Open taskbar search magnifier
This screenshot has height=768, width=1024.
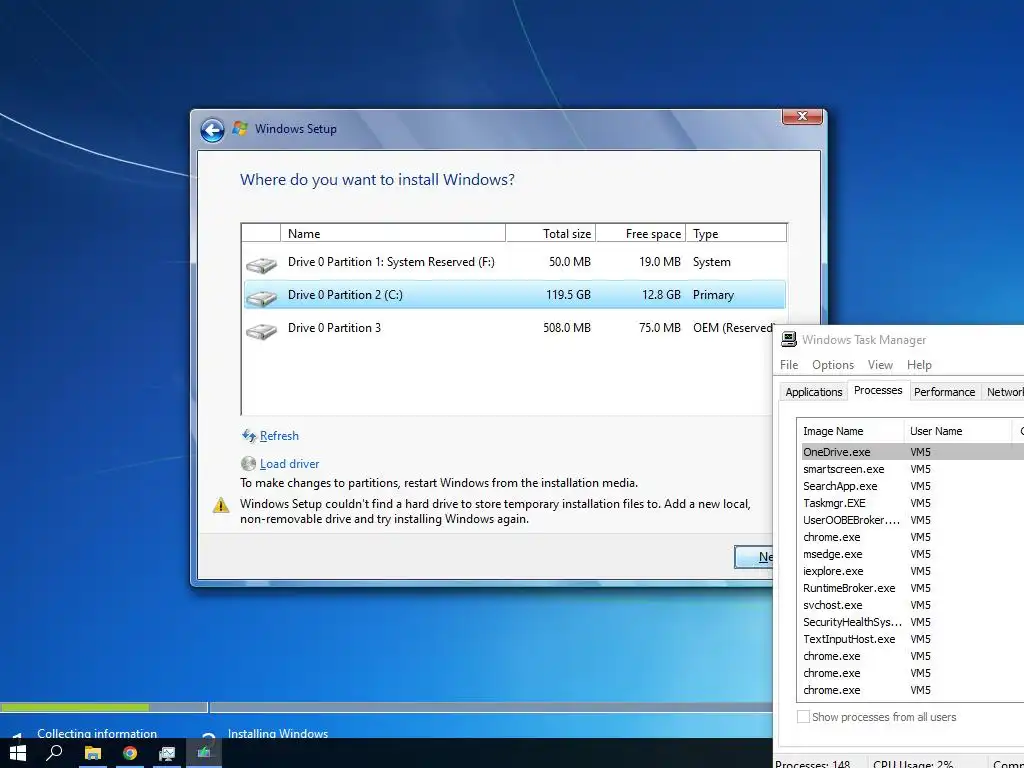point(55,753)
